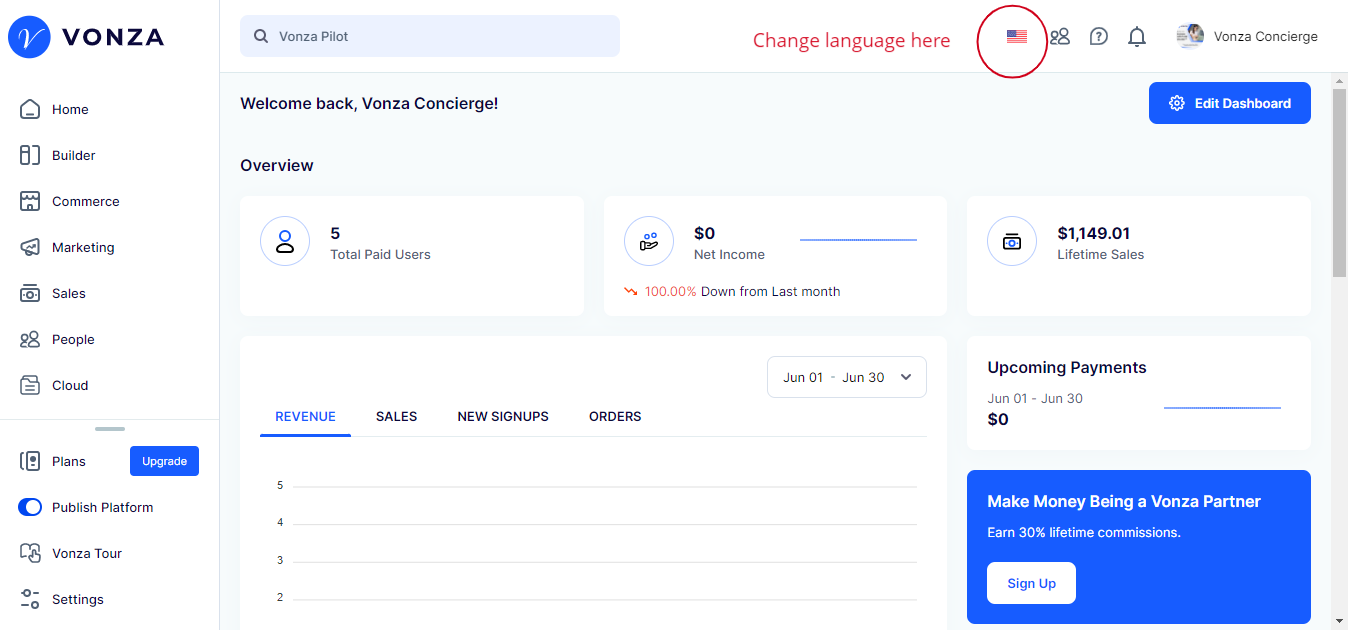
Task: Switch to the NEW SIGNUPS tab
Action: 503,417
